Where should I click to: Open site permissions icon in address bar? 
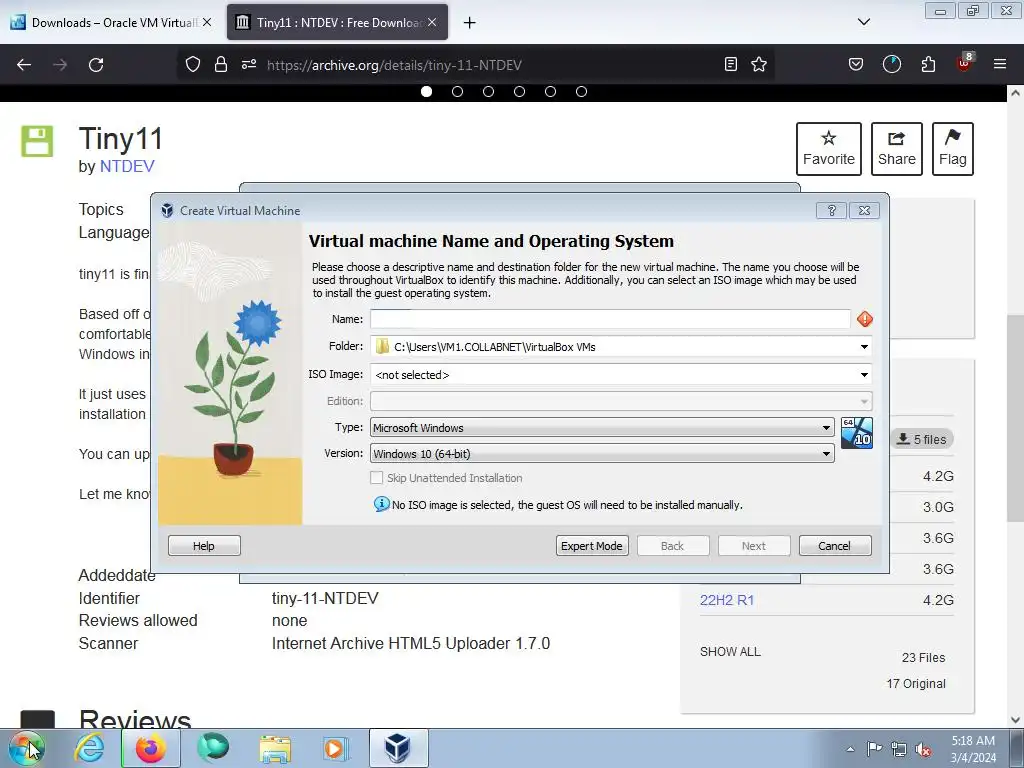click(x=249, y=64)
